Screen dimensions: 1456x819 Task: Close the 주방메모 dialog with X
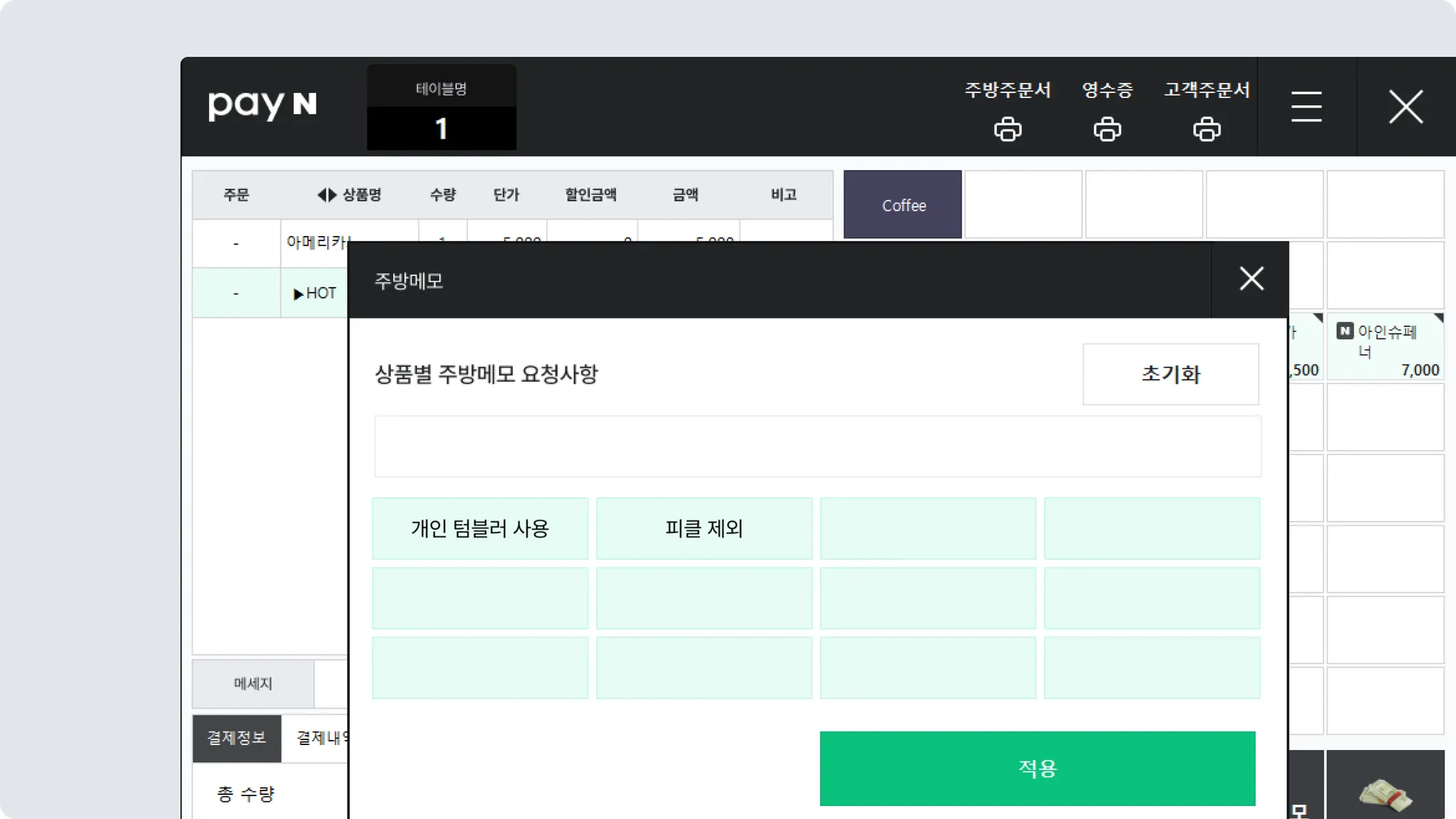tap(1251, 279)
